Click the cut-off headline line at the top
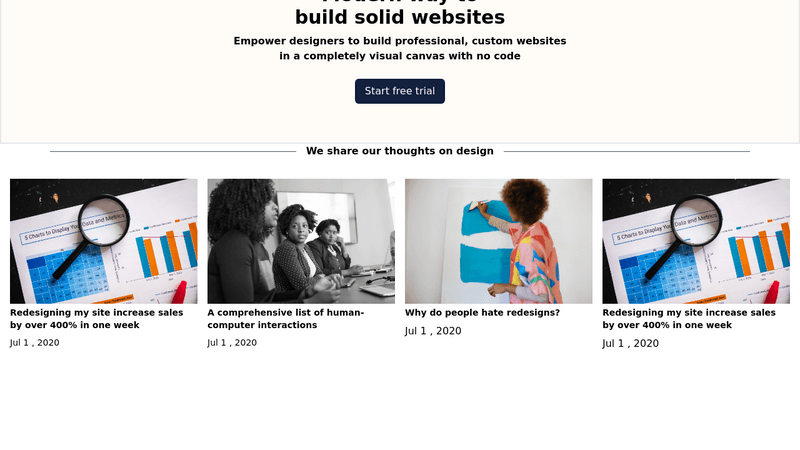800x450 pixels. tap(400, 2)
